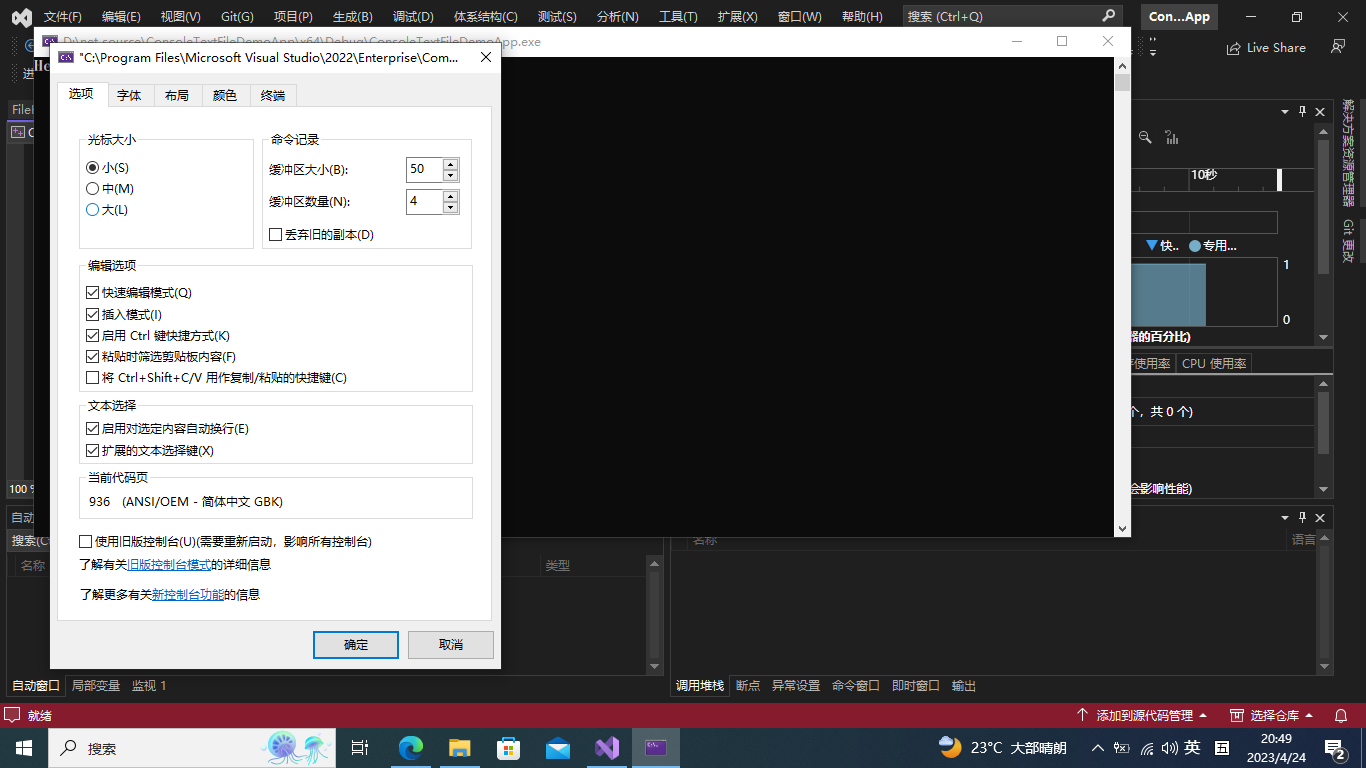Click the reset view chart icon in diagnostics panel
This screenshot has width=1366, height=768.
[x=1172, y=137]
